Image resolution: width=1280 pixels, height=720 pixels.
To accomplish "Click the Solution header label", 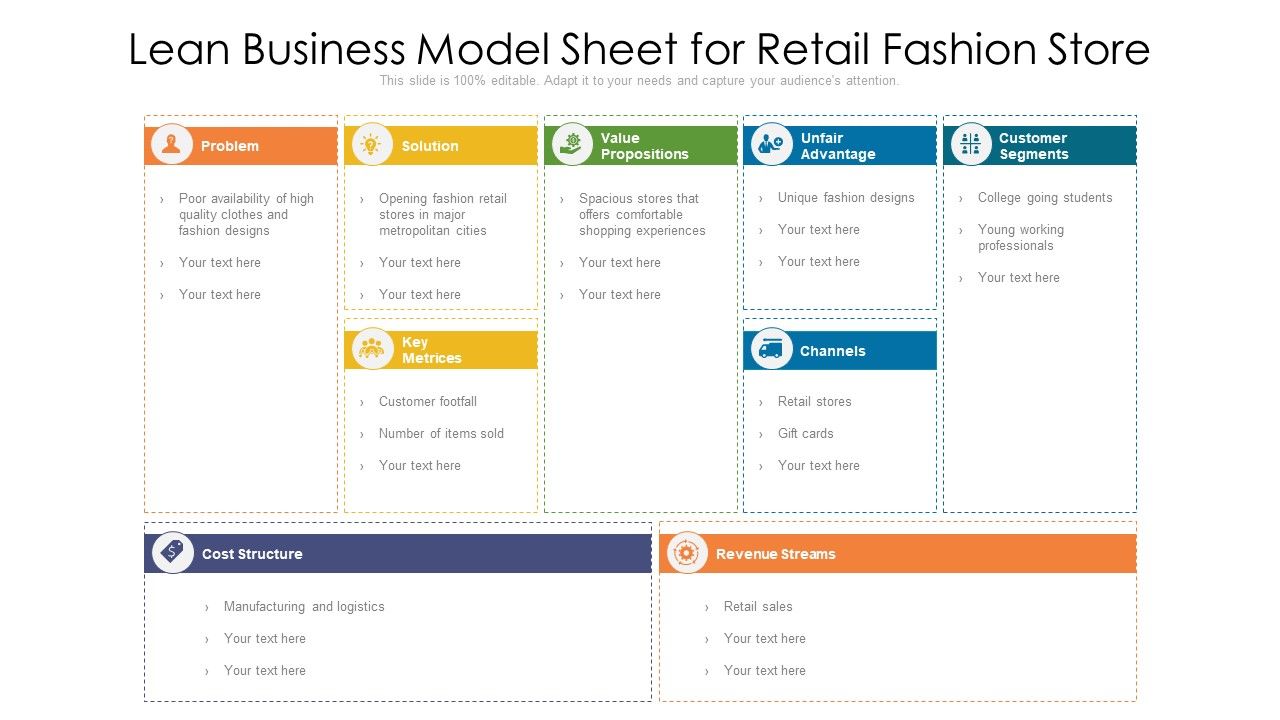I will 430,146.
